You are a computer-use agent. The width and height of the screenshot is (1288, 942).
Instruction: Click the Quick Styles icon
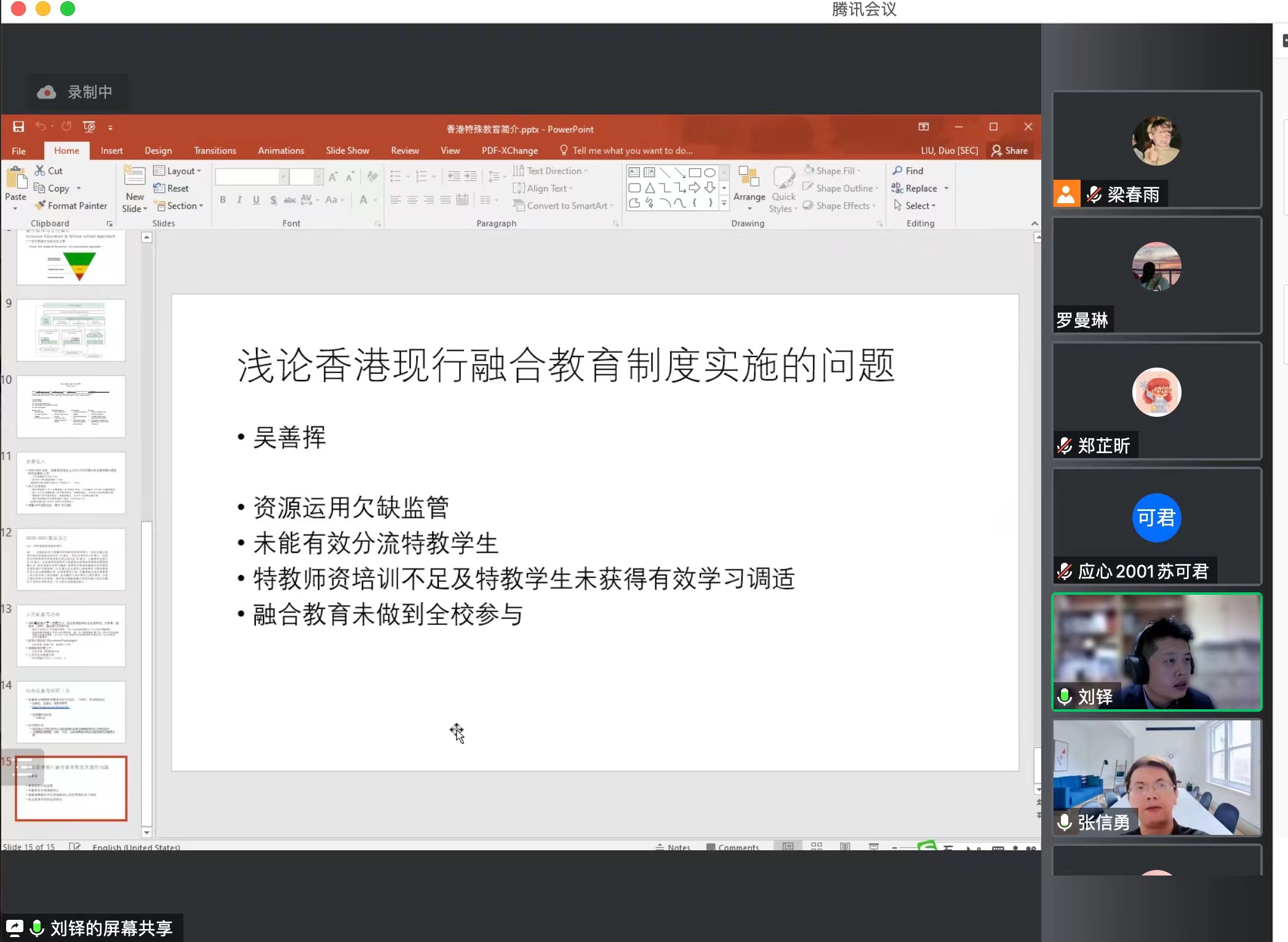[x=783, y=179]
